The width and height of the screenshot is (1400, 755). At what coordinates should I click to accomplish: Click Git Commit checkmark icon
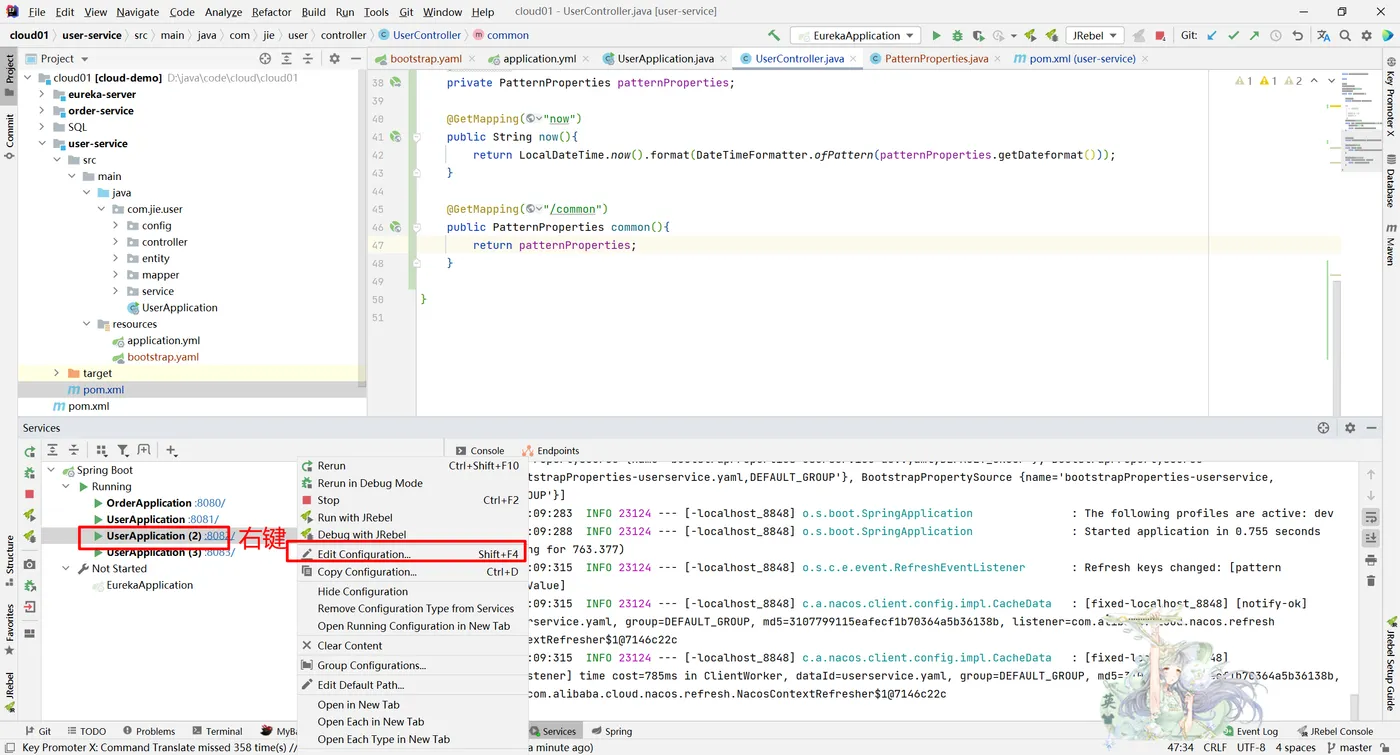pyautogui.click(x=1233, y=35)
